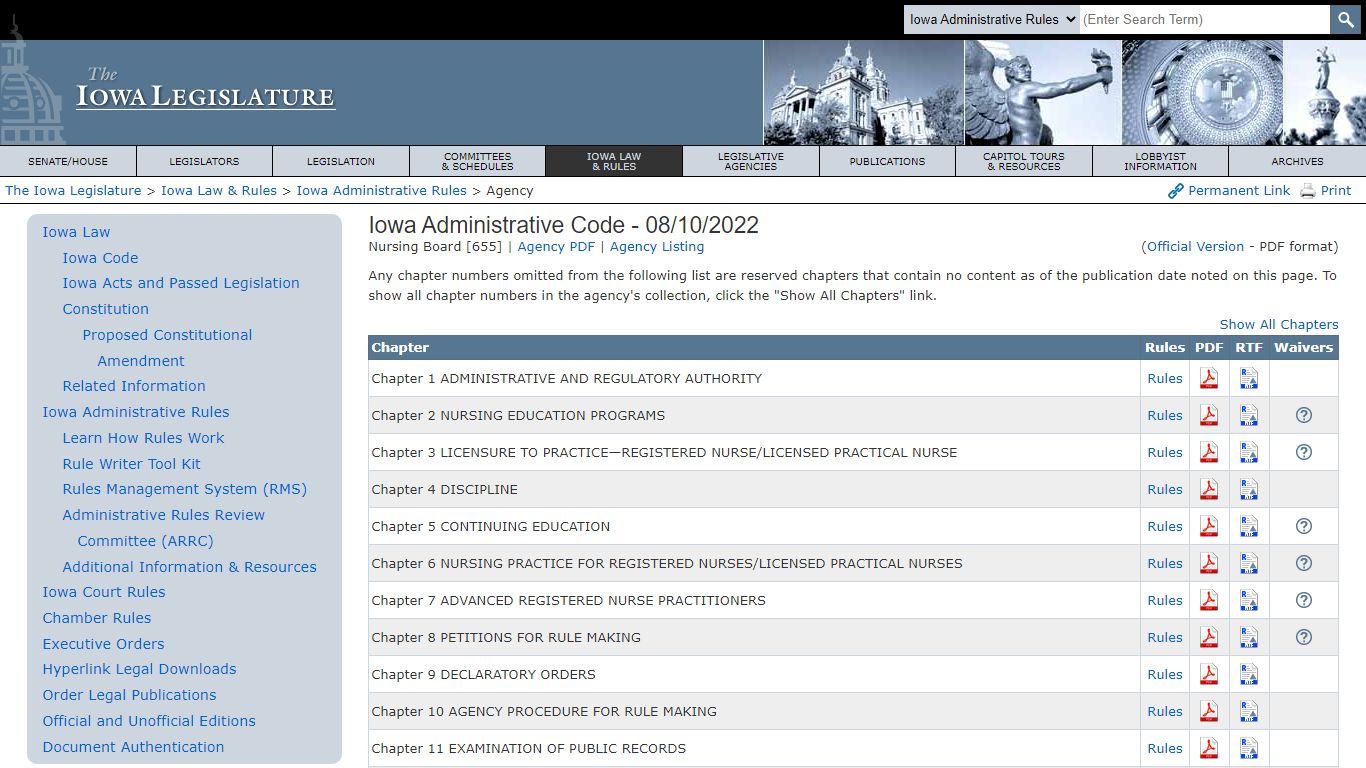
Task: Click the printer icon next to Print
Action: pos(1307,191)
